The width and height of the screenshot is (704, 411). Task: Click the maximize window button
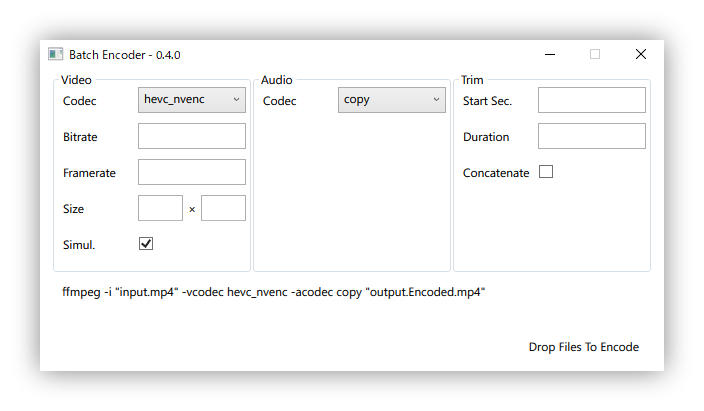595,54
